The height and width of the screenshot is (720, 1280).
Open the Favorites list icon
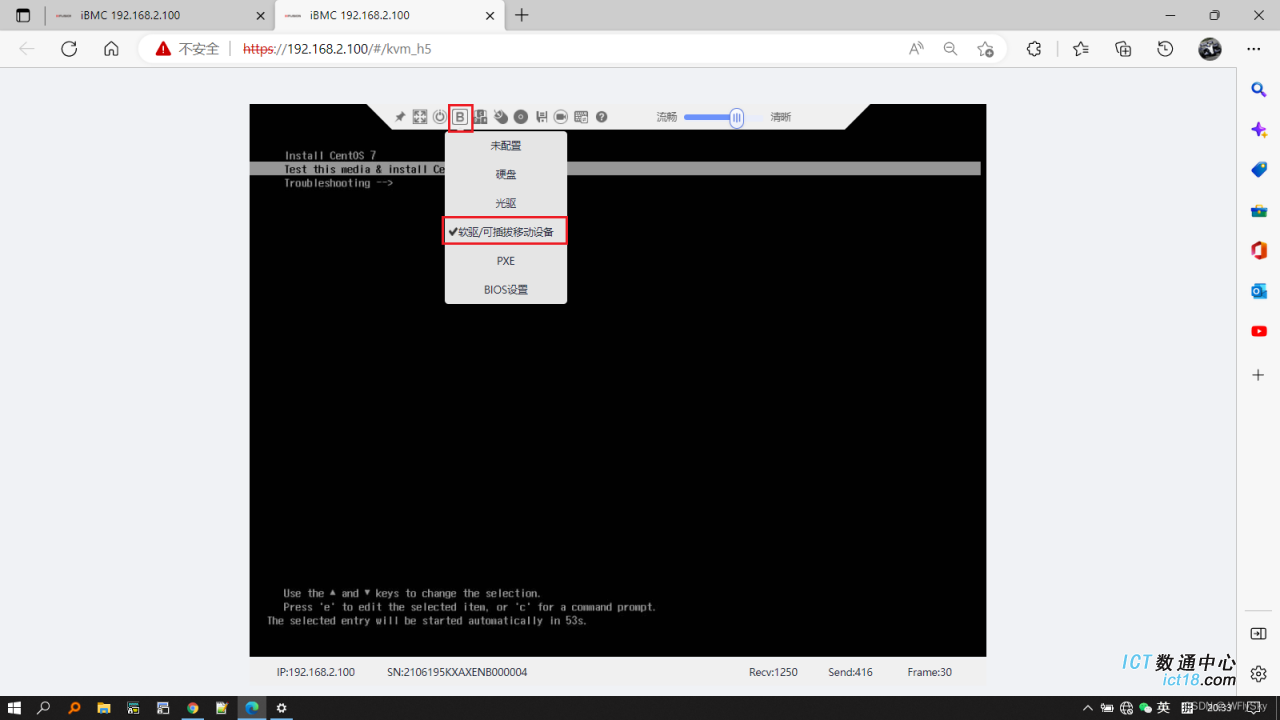click(x=1081, y=48)
